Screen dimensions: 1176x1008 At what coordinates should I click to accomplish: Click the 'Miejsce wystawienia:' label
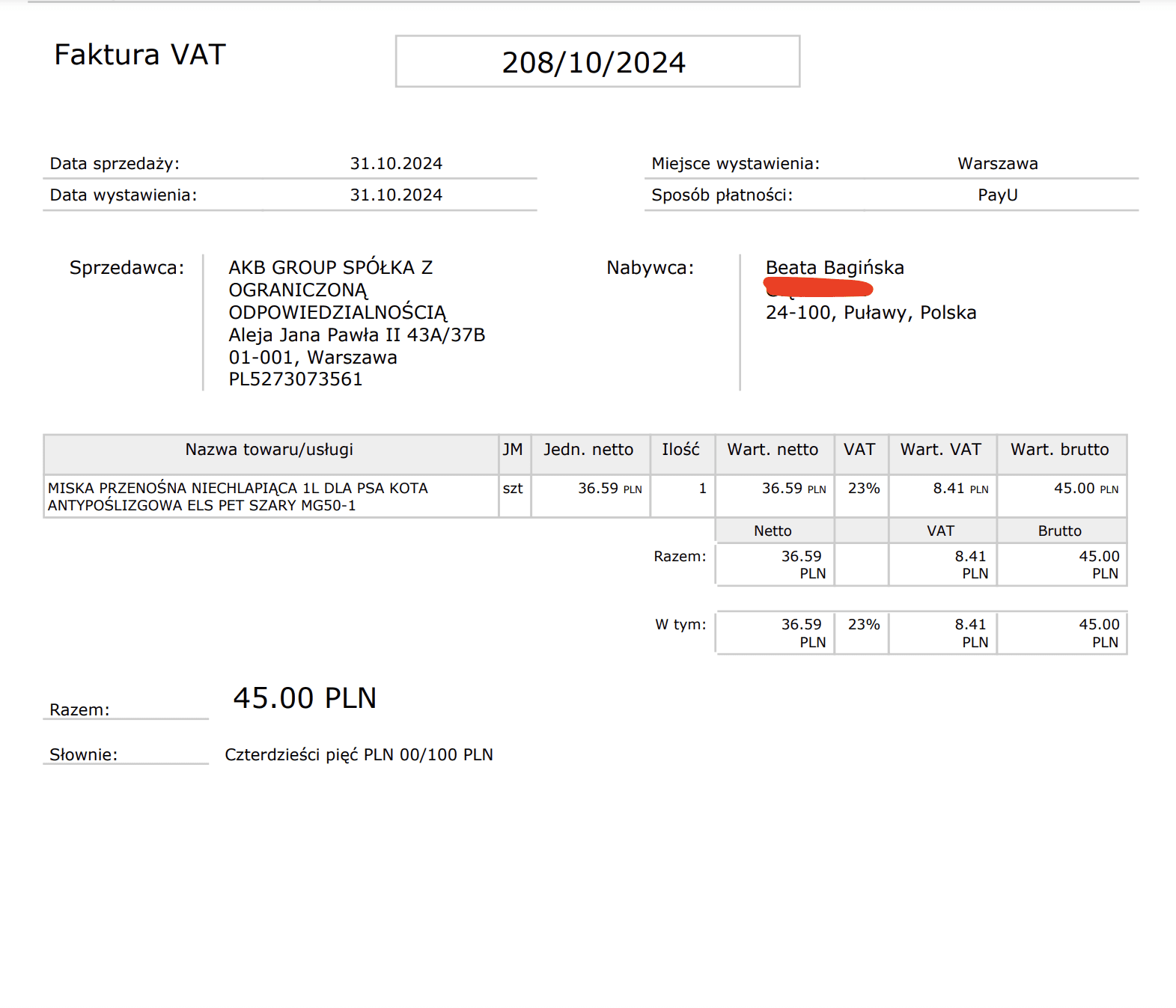[x=736, y=164]
